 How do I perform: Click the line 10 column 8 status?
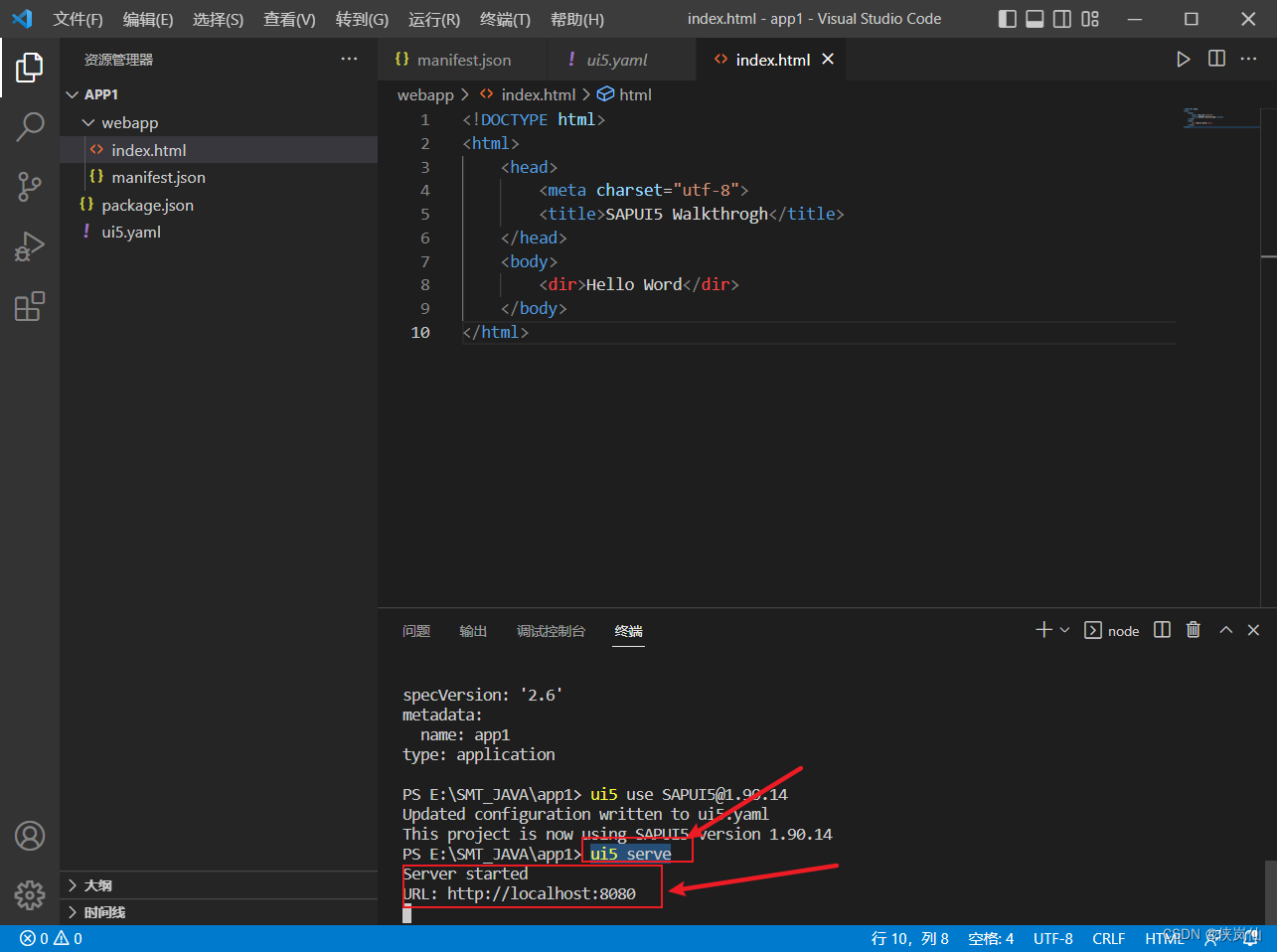[x=909, y=938]
